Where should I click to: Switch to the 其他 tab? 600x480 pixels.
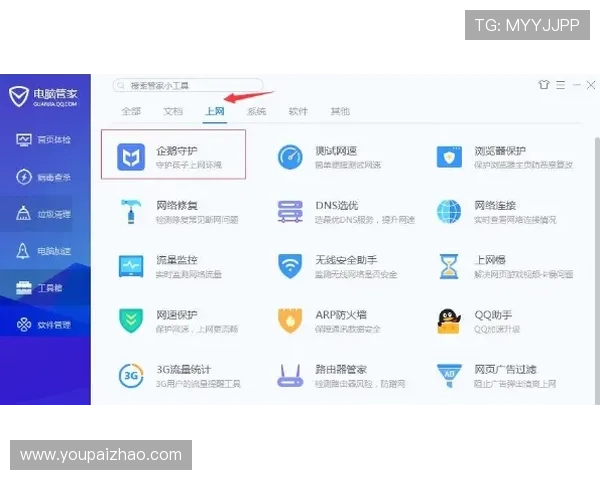tap(340, 111)
